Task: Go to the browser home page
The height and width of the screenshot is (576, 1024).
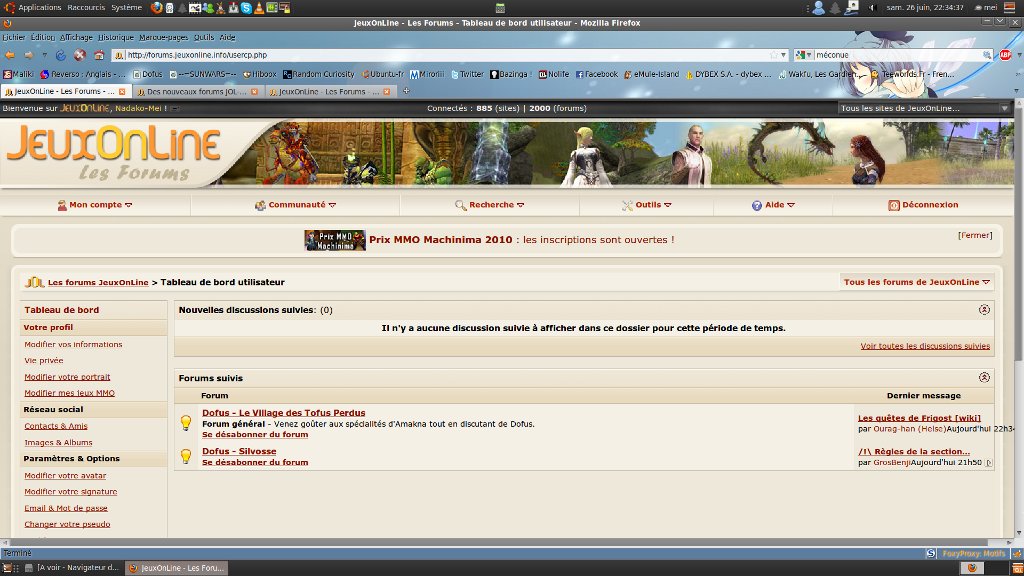Action: click(x=99, y=55)
